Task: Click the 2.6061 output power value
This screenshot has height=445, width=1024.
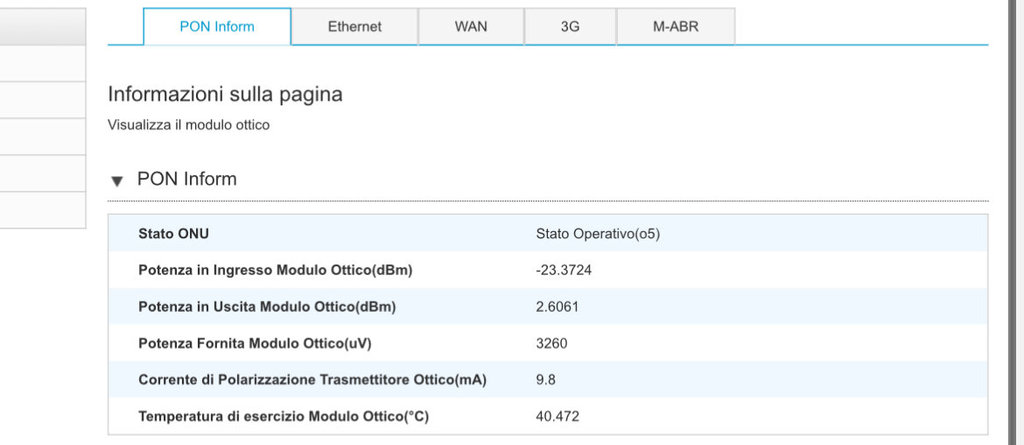Action: [x=557, y=307]
